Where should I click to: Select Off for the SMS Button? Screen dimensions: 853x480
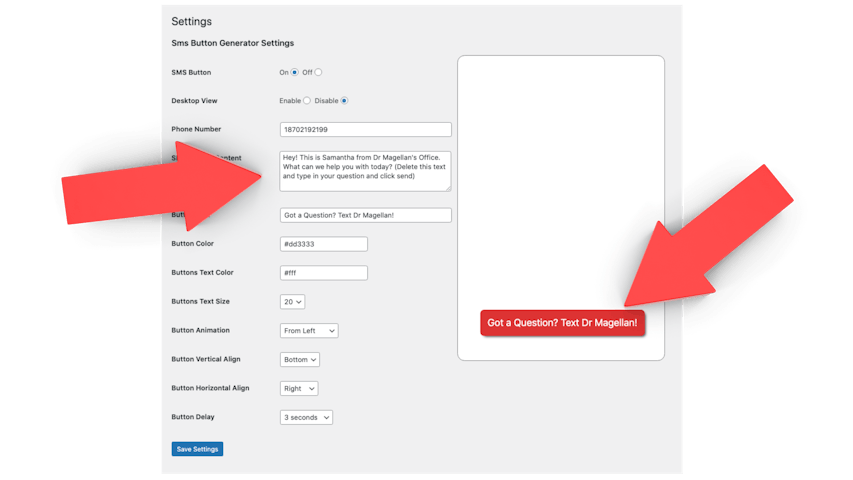pyautogui.click(x=318, y=72)
